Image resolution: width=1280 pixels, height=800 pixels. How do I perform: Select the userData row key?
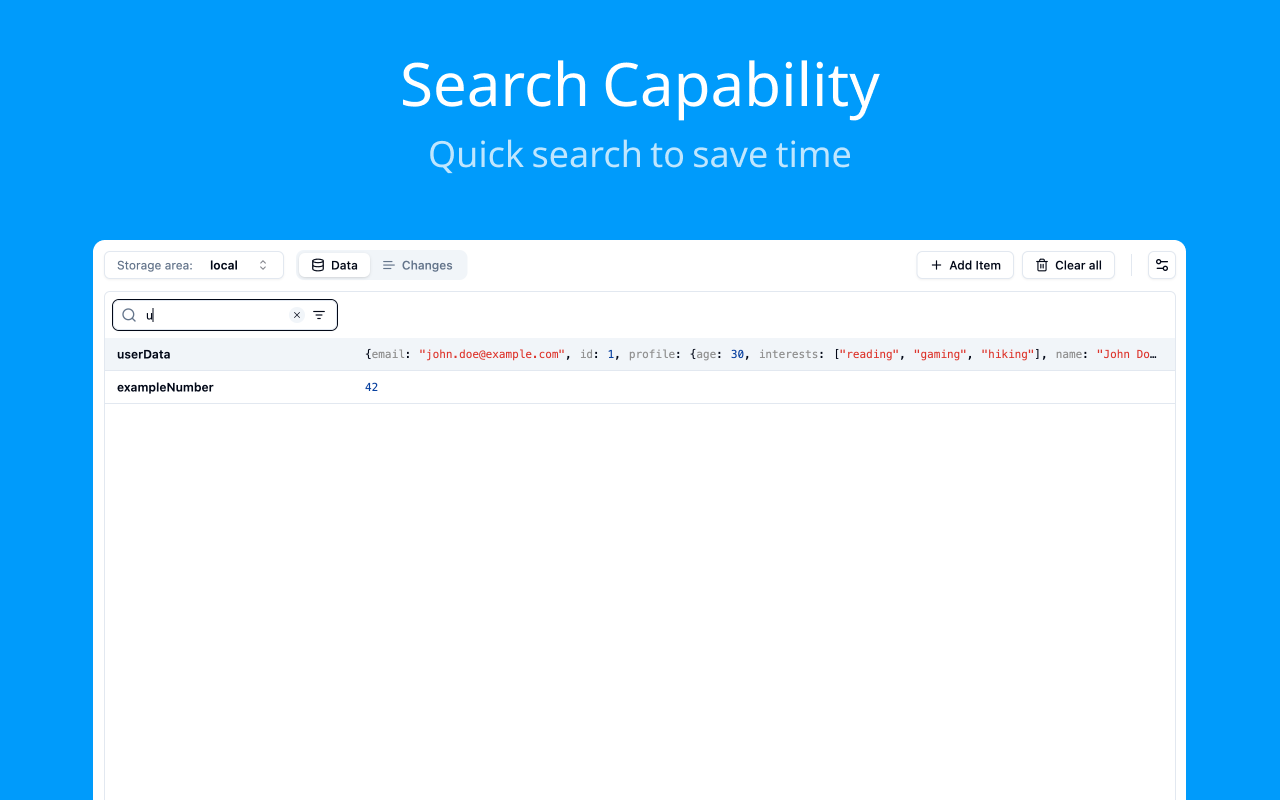(144, 354)
